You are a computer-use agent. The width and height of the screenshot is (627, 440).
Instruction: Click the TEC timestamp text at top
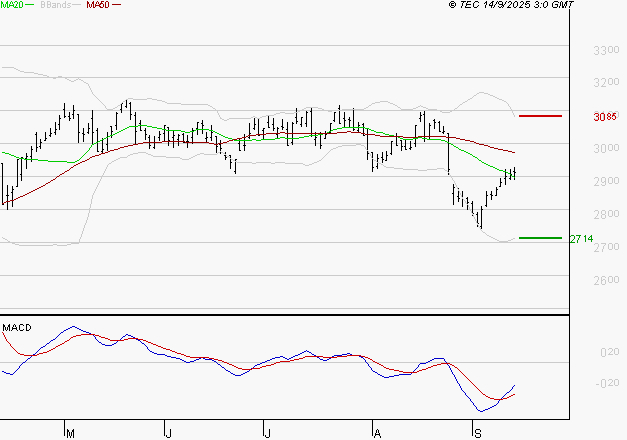[511, 5]
